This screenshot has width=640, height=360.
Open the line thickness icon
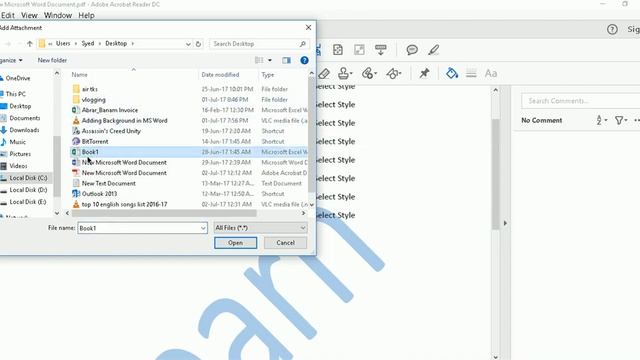(471, 73)
